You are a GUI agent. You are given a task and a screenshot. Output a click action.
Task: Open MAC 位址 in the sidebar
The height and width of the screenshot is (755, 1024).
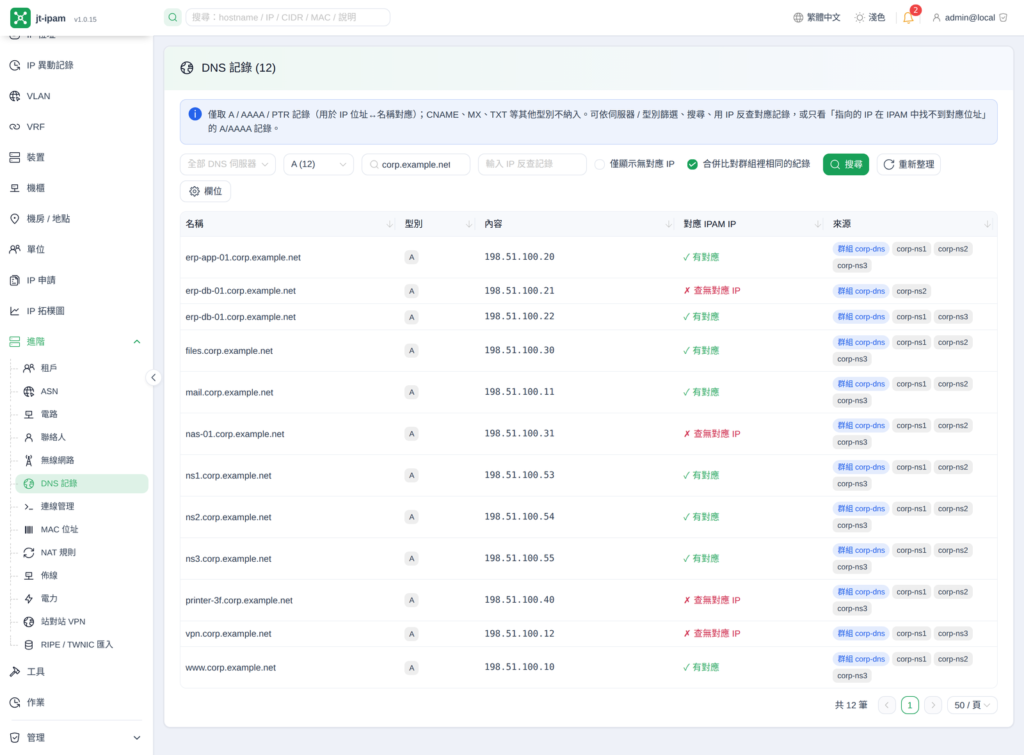tap(59, 530)
